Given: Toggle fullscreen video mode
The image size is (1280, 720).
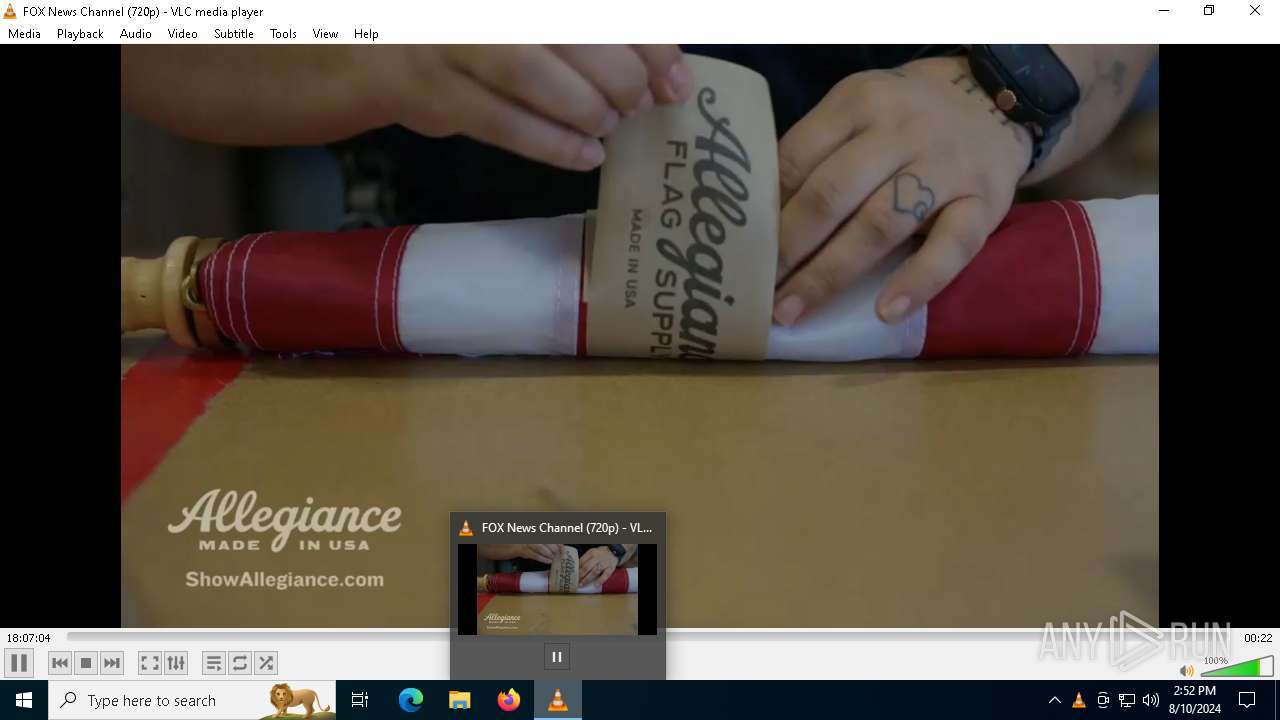Looking at the screenshot, I should point(149,663).
